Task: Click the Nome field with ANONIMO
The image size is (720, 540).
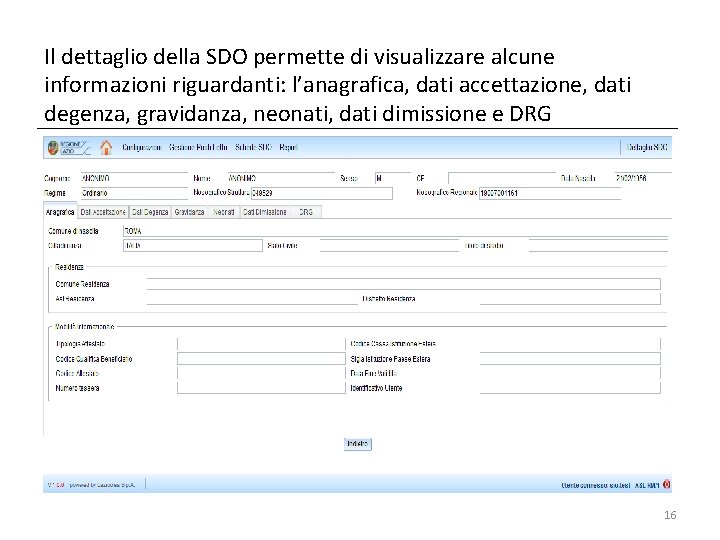Action: point(281,178)
